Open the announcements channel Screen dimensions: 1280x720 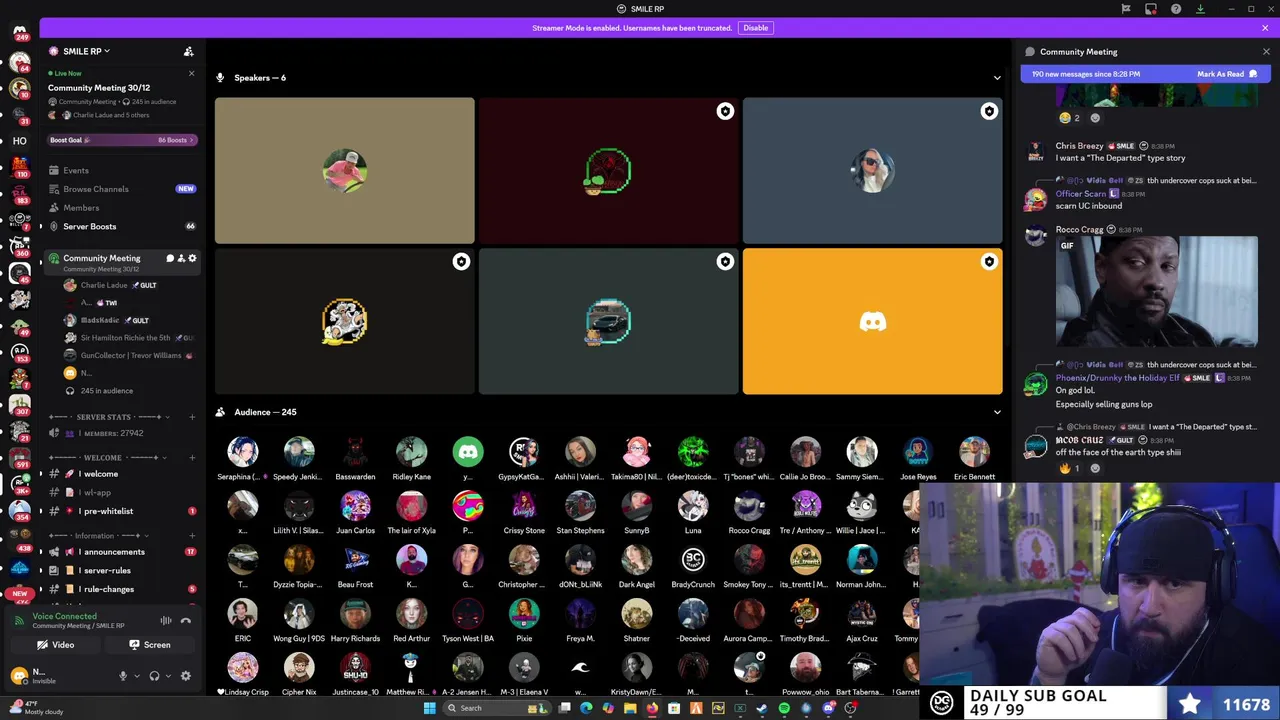coord(111,552)
